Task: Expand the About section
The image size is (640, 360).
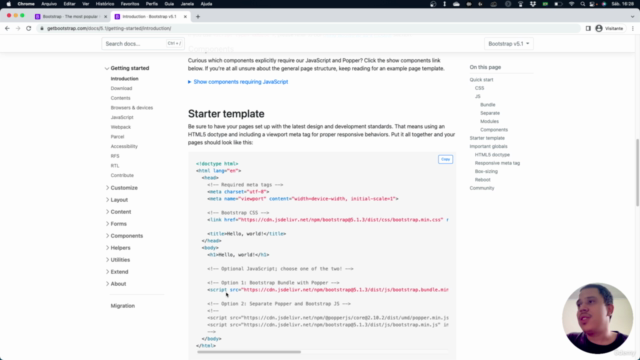Action: click(x=116, y=284)
